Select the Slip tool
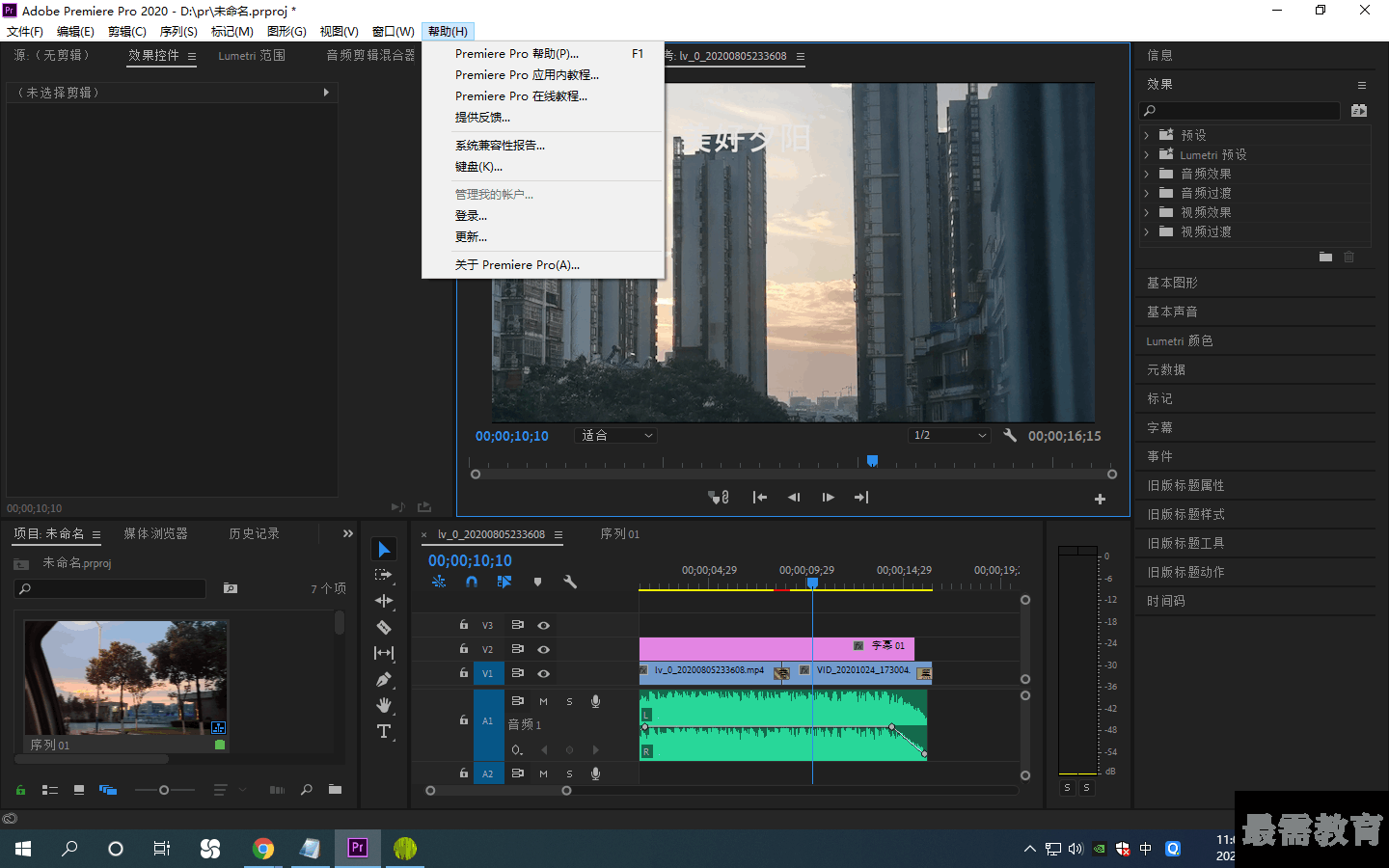 (x=384, y=653)
